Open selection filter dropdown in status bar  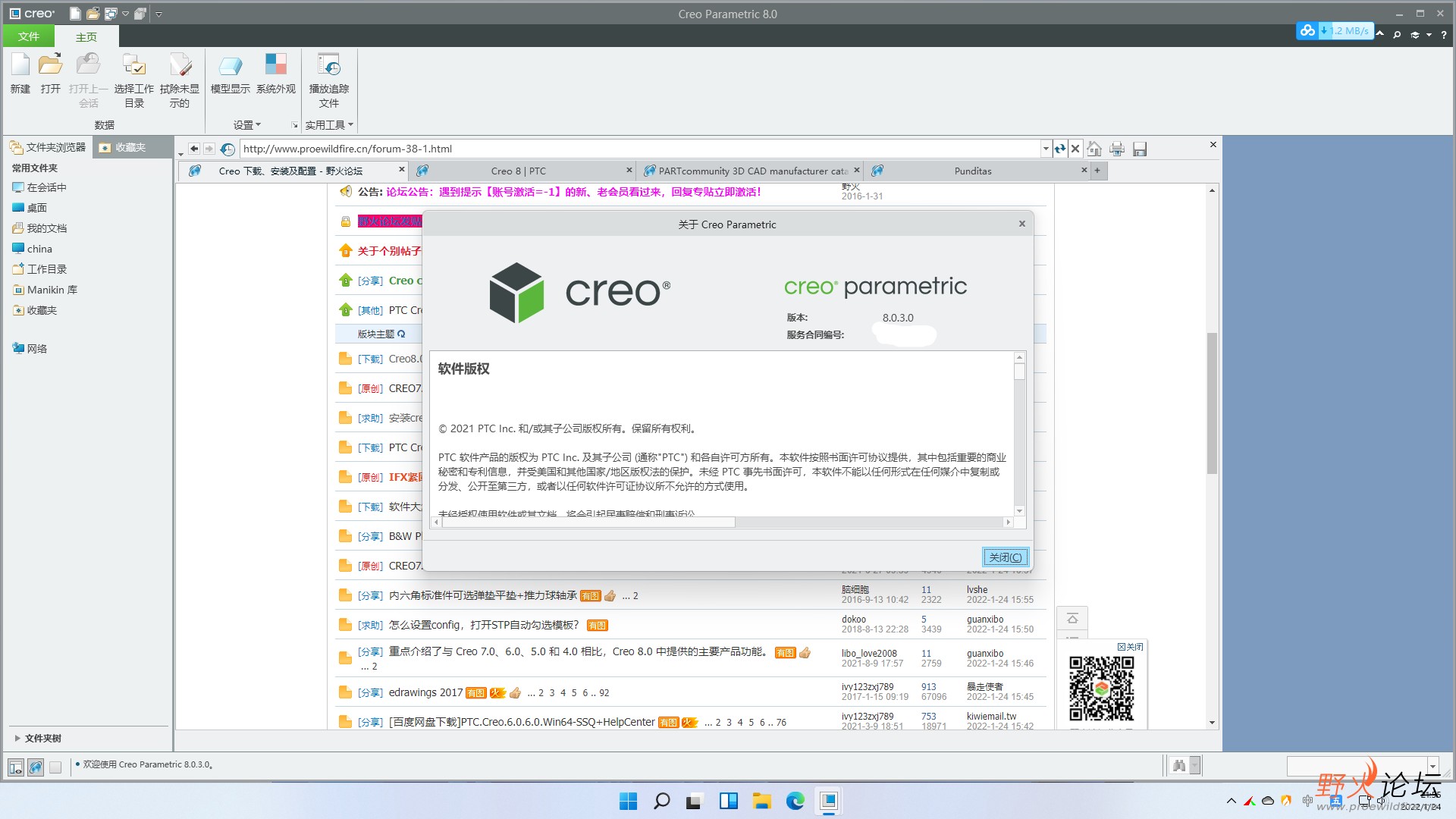pyautogui.click(x=1433, y=765)
